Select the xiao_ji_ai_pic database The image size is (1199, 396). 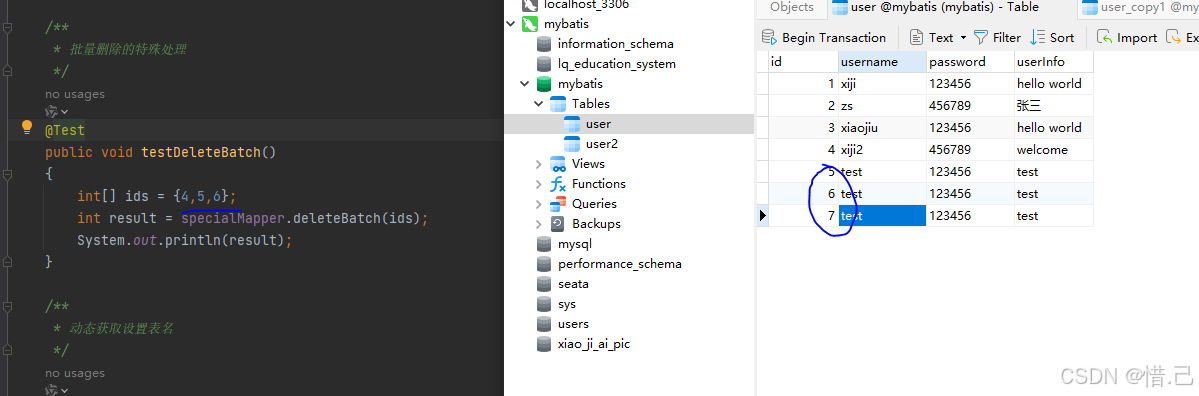[594, 344]
